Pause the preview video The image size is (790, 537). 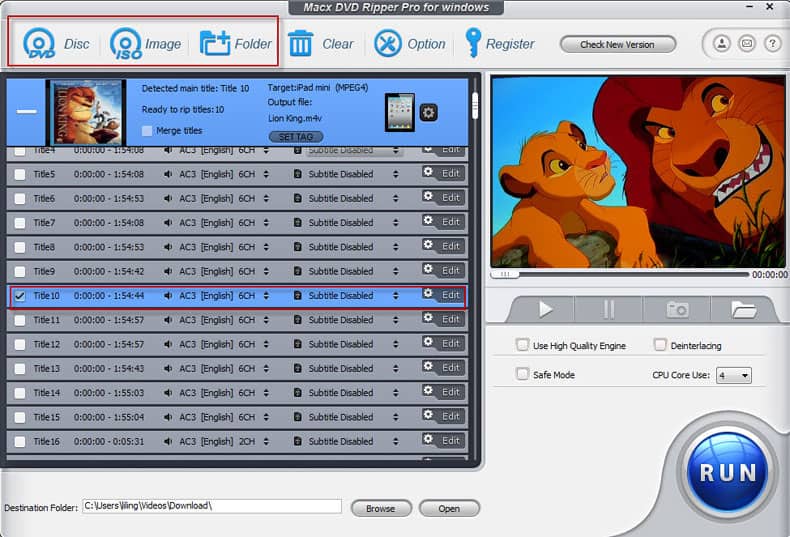pyautogui.click(x=609, y=309)
